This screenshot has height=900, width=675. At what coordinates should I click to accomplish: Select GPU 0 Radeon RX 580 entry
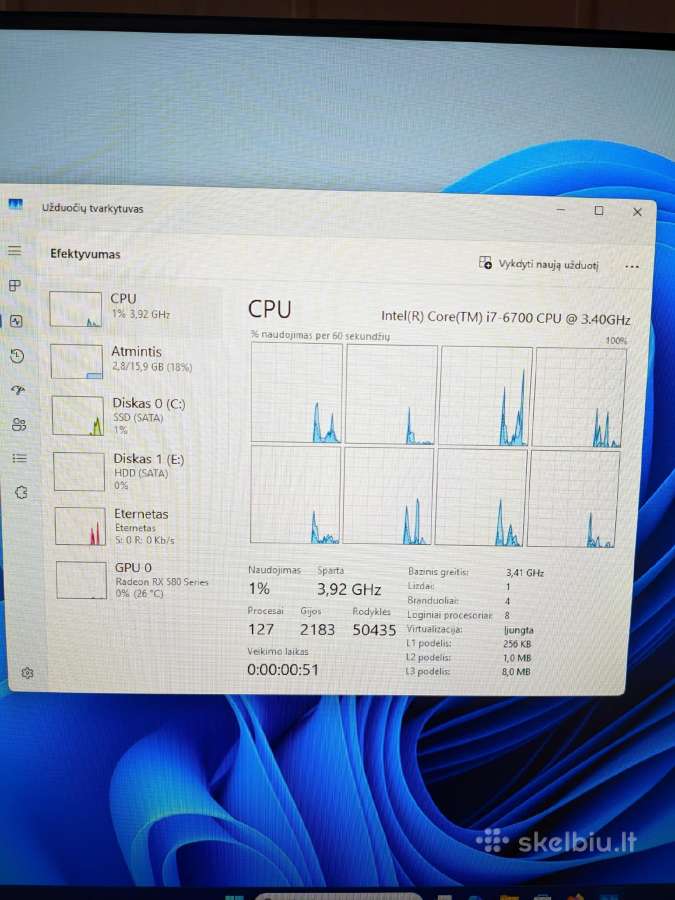(139, 580)
